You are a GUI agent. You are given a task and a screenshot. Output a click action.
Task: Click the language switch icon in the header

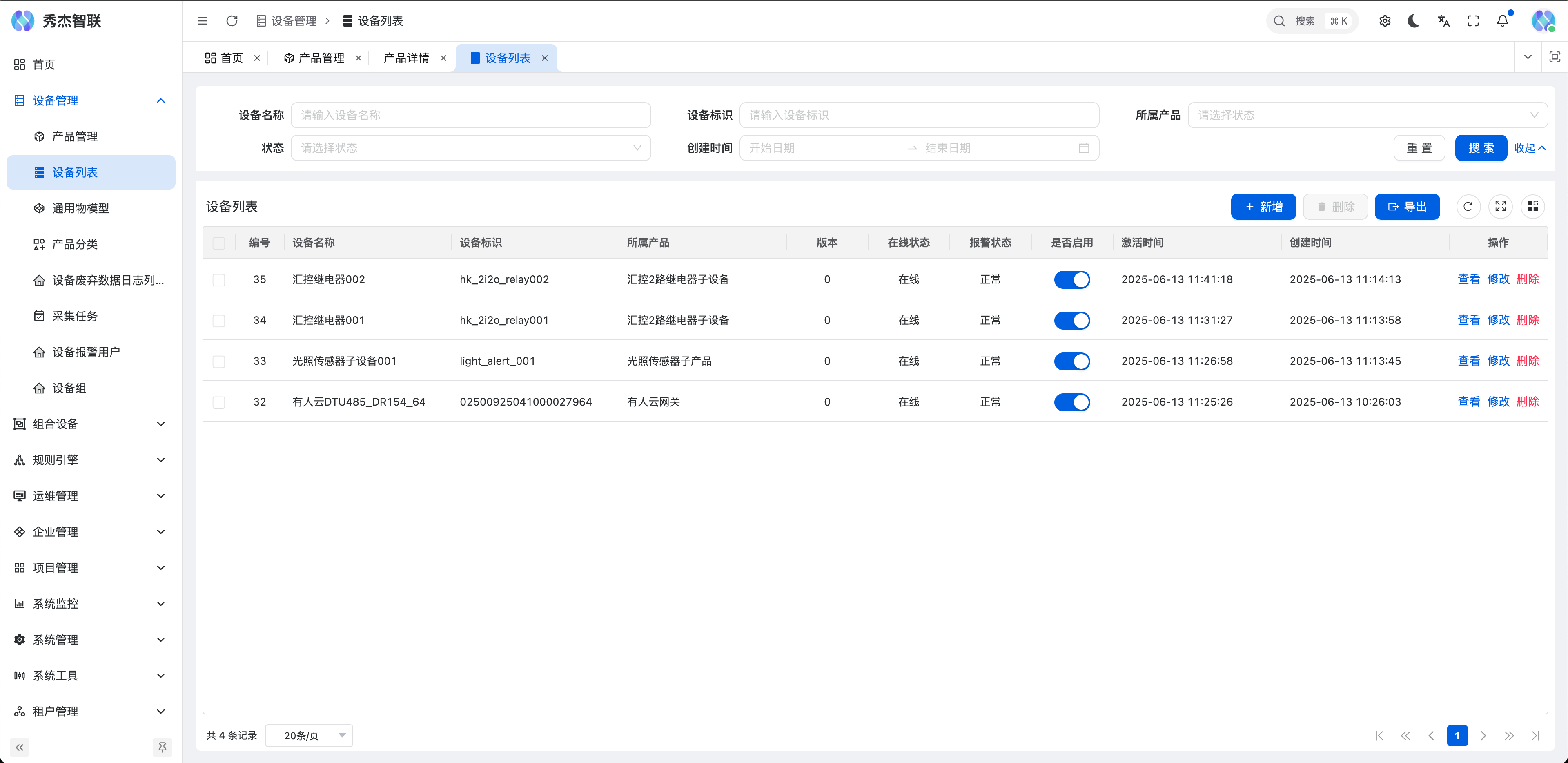pos(1443,20)
